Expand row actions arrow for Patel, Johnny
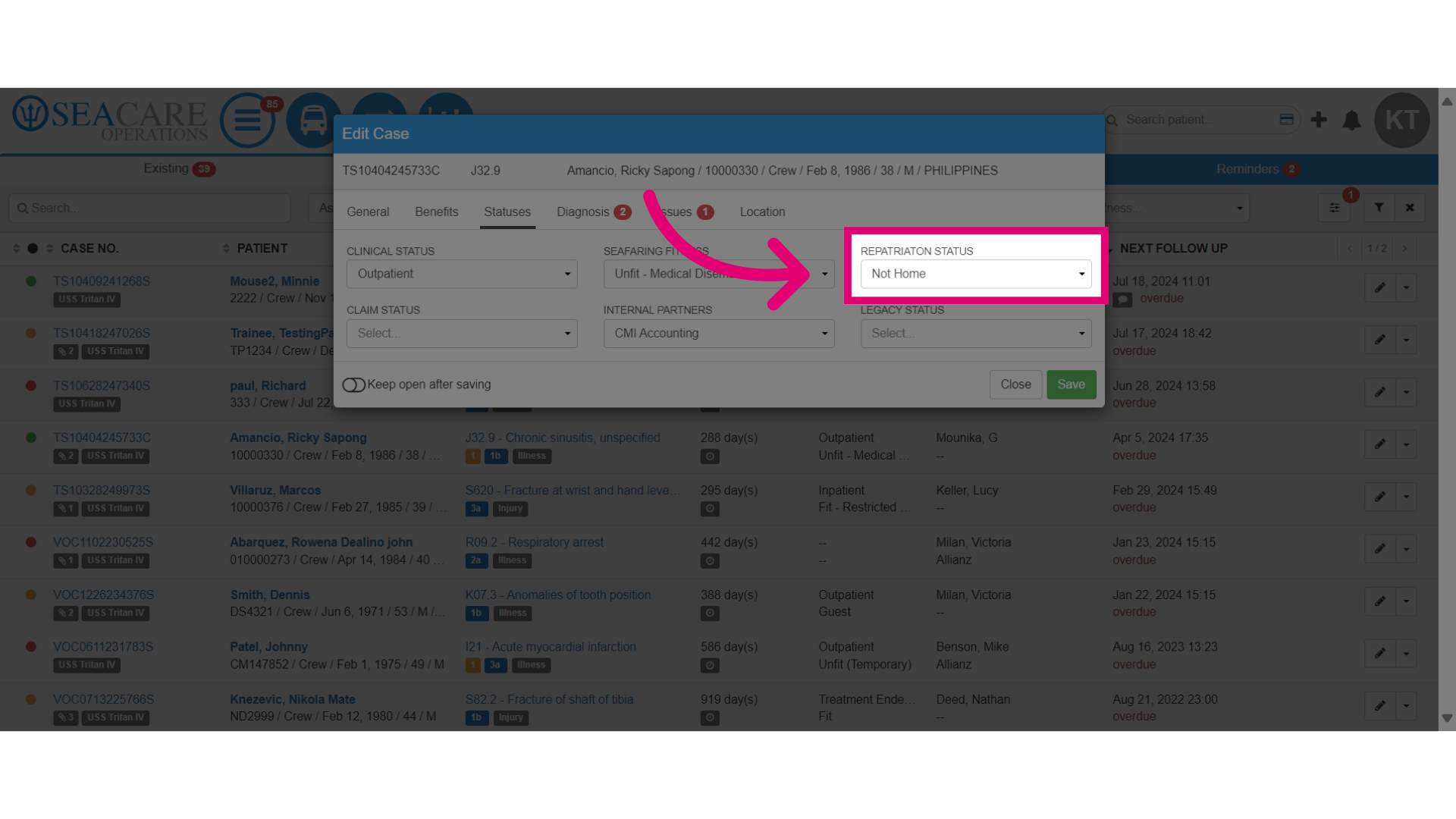 tap(1407, 653)
